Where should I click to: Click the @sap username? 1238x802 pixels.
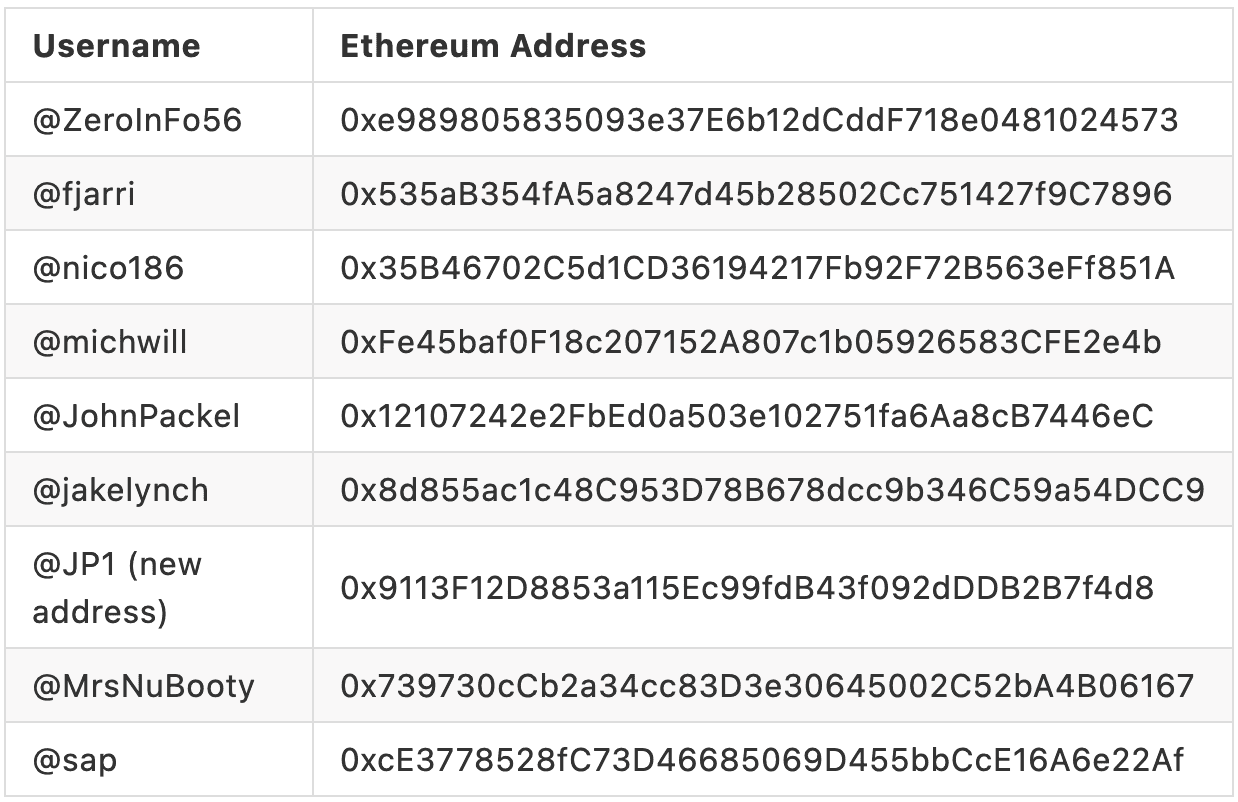(75, 760)
